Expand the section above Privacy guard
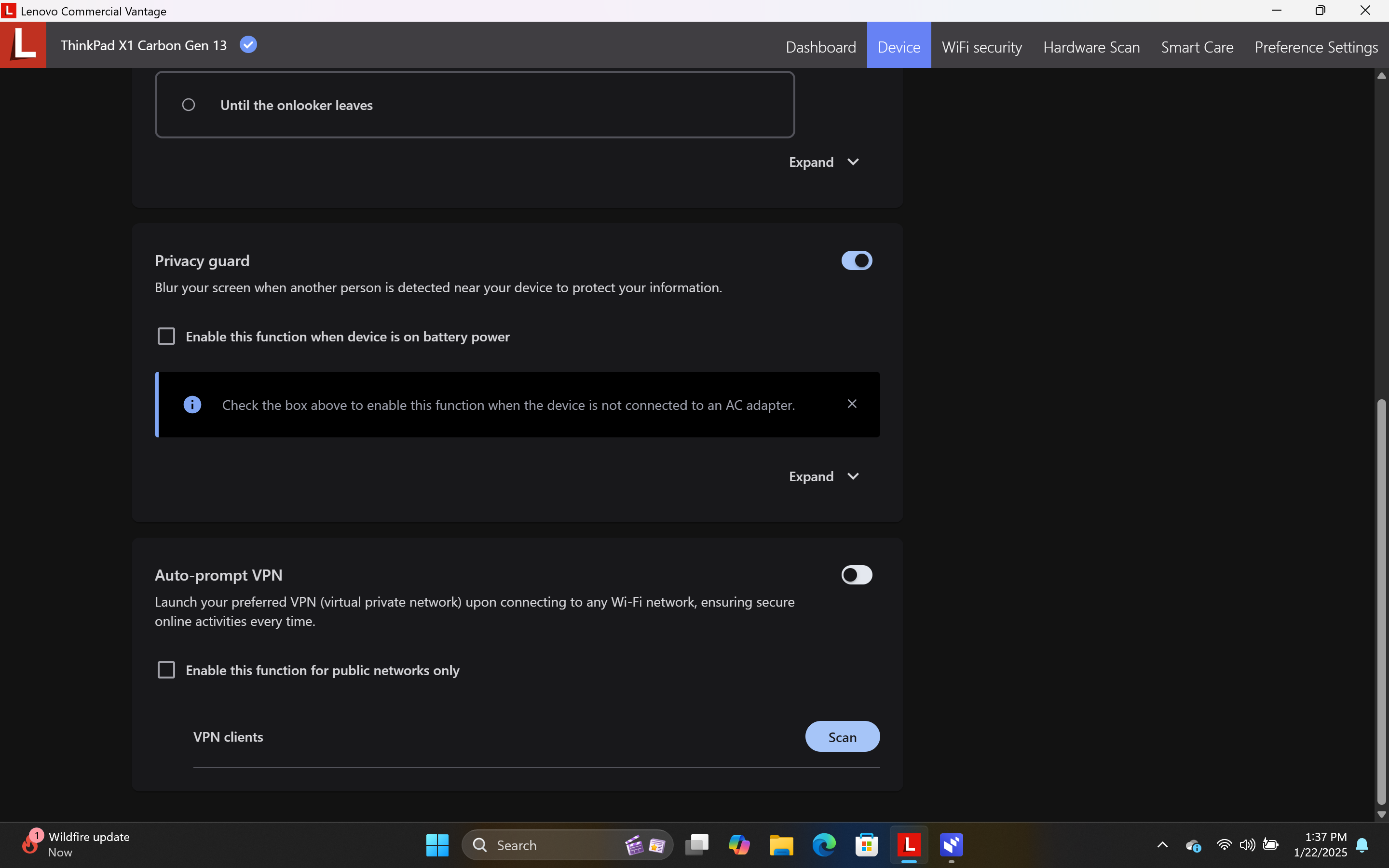The height and width of the screenshot is (868, 1389). [824, 163]
